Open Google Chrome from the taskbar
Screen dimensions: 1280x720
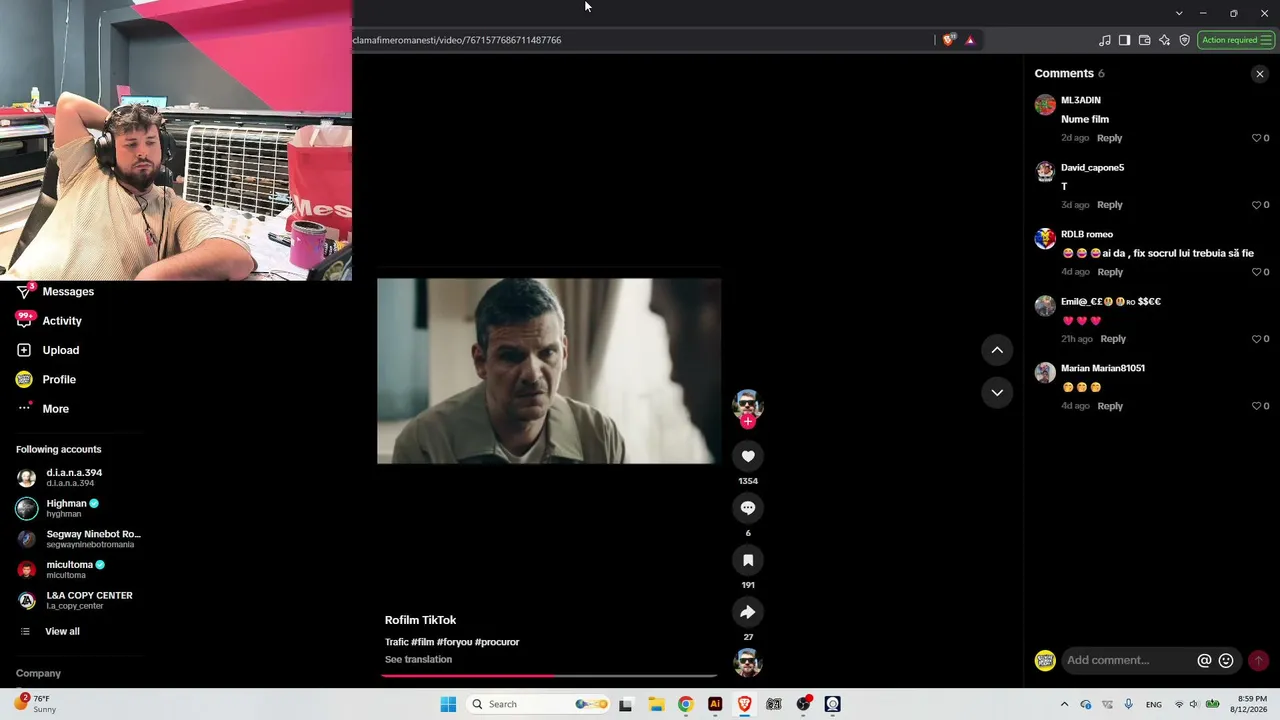pyautogui.click(x=685, y=704)
